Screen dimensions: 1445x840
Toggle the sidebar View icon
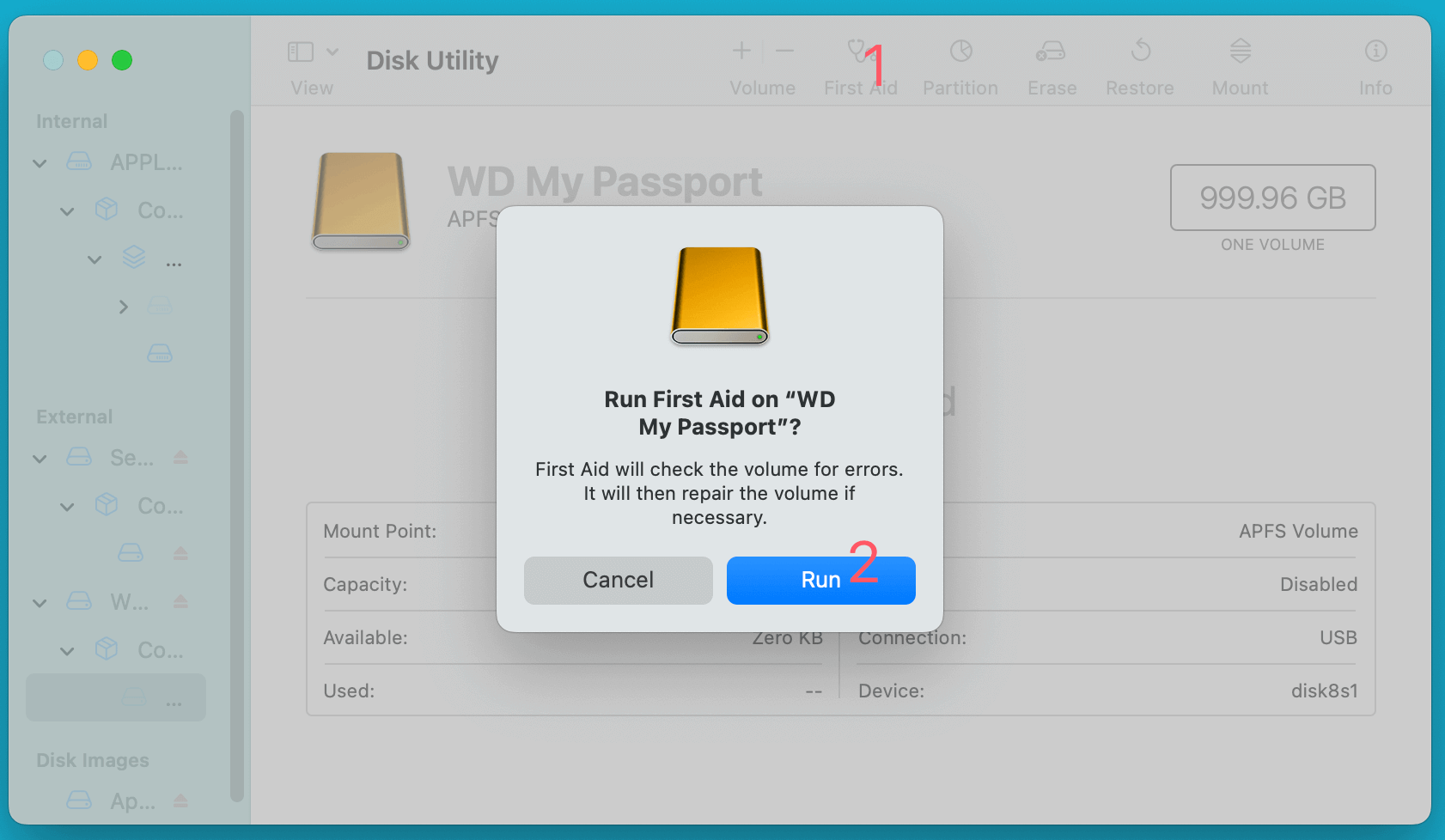coord(301,52)
